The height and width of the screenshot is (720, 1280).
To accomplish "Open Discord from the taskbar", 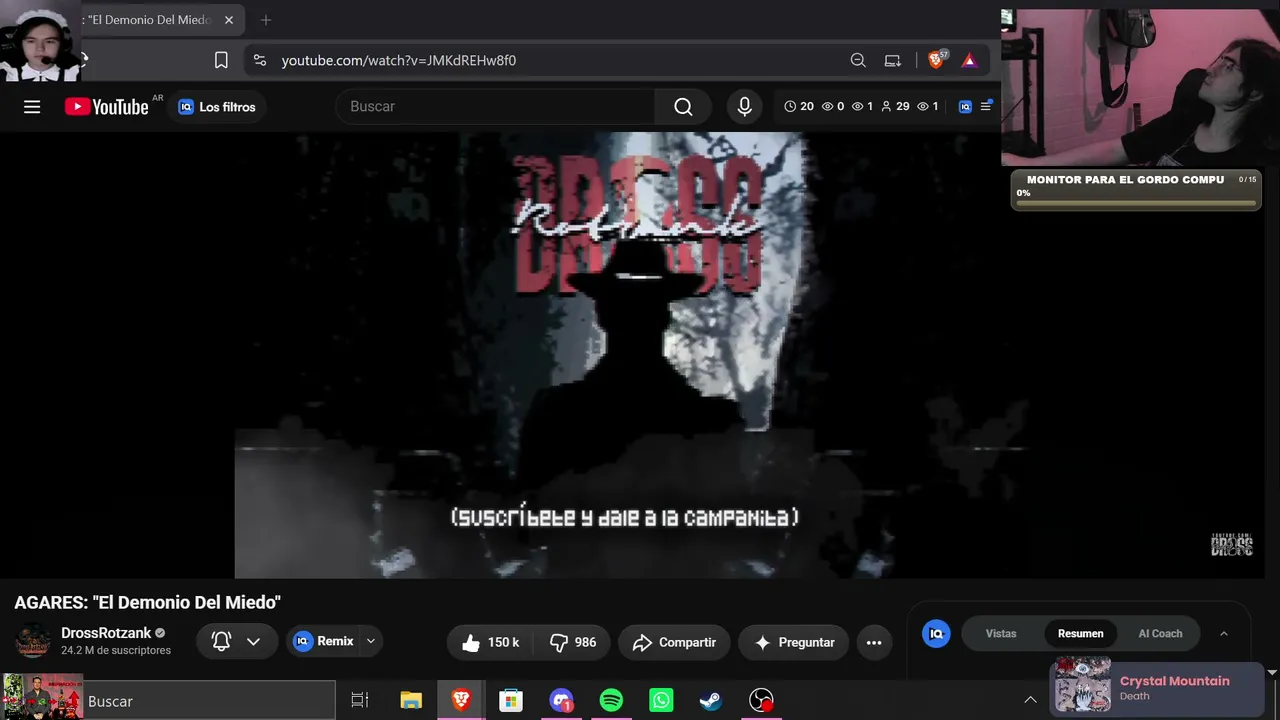I will point(561,700).
